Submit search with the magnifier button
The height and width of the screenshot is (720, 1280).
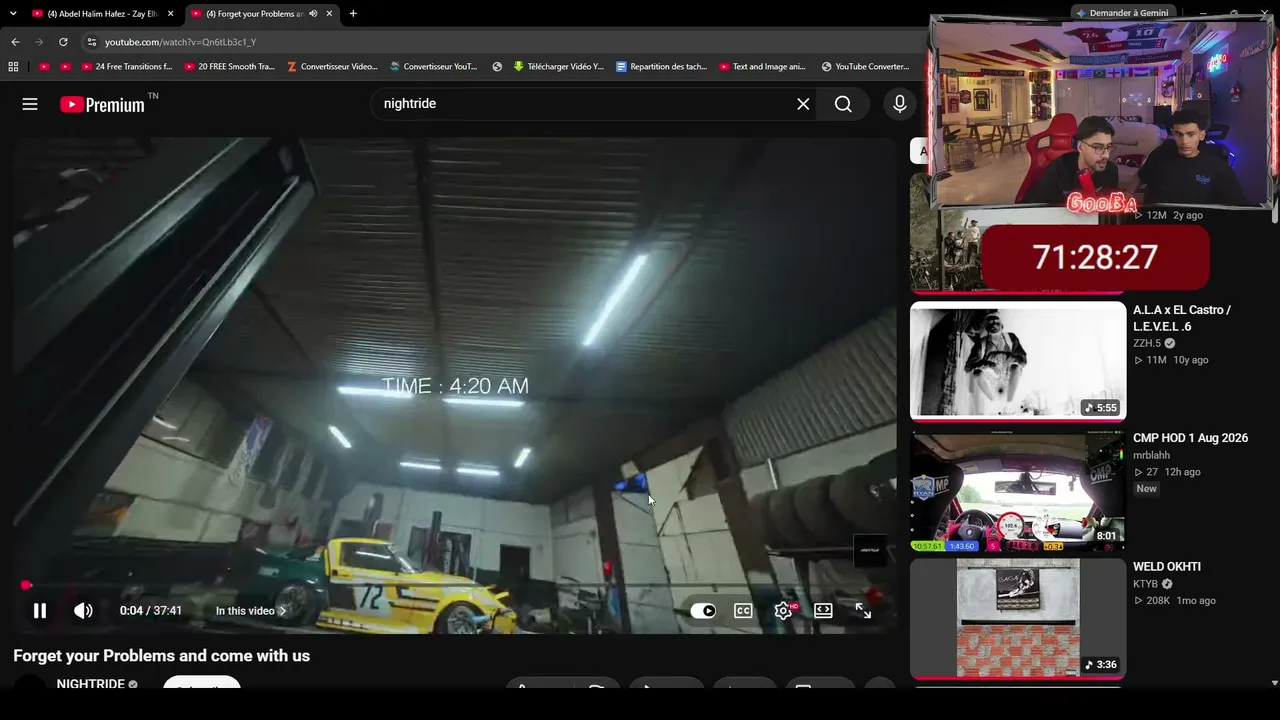tap(843, 104)
